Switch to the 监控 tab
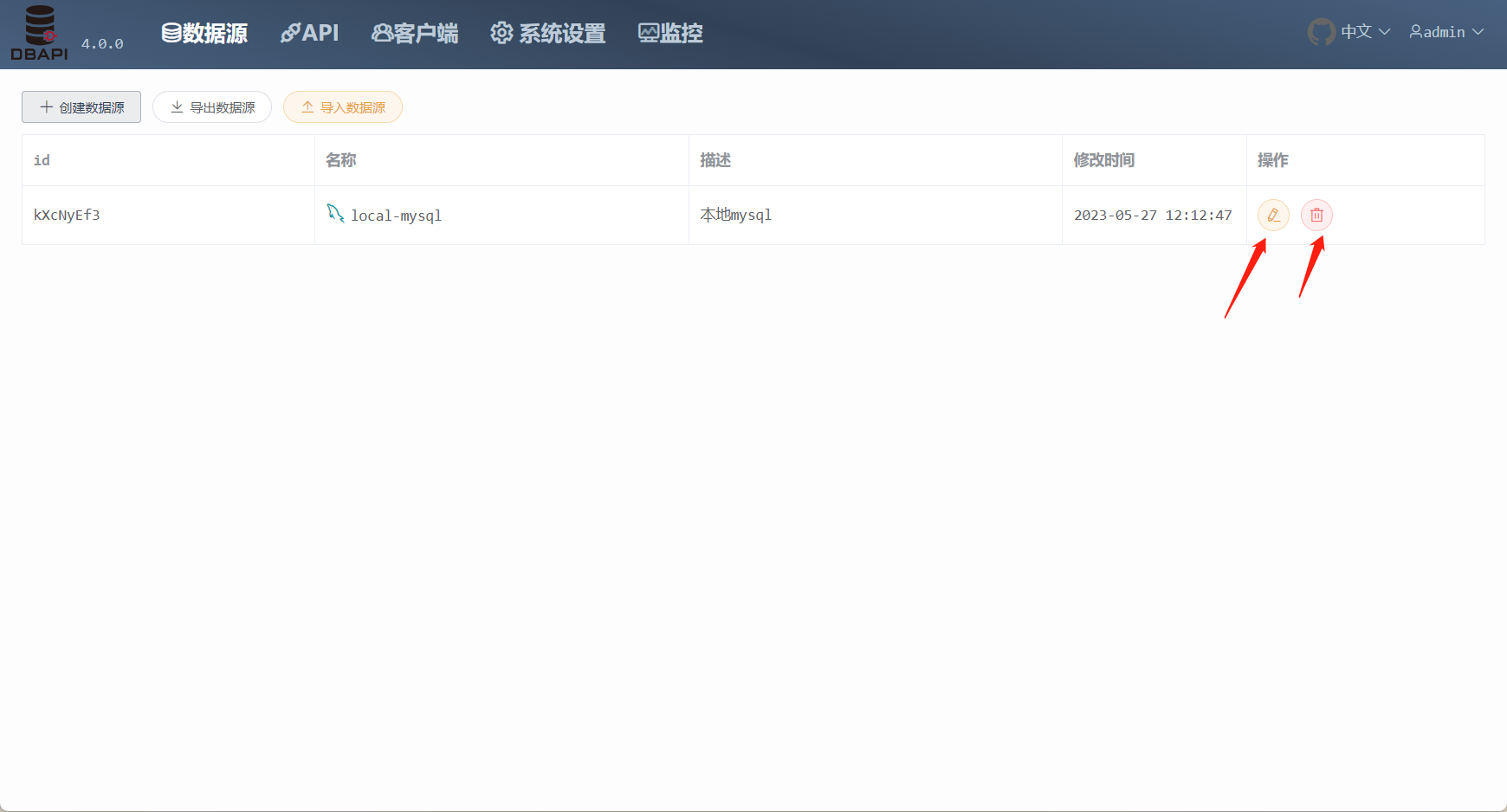 click(670, 33)
